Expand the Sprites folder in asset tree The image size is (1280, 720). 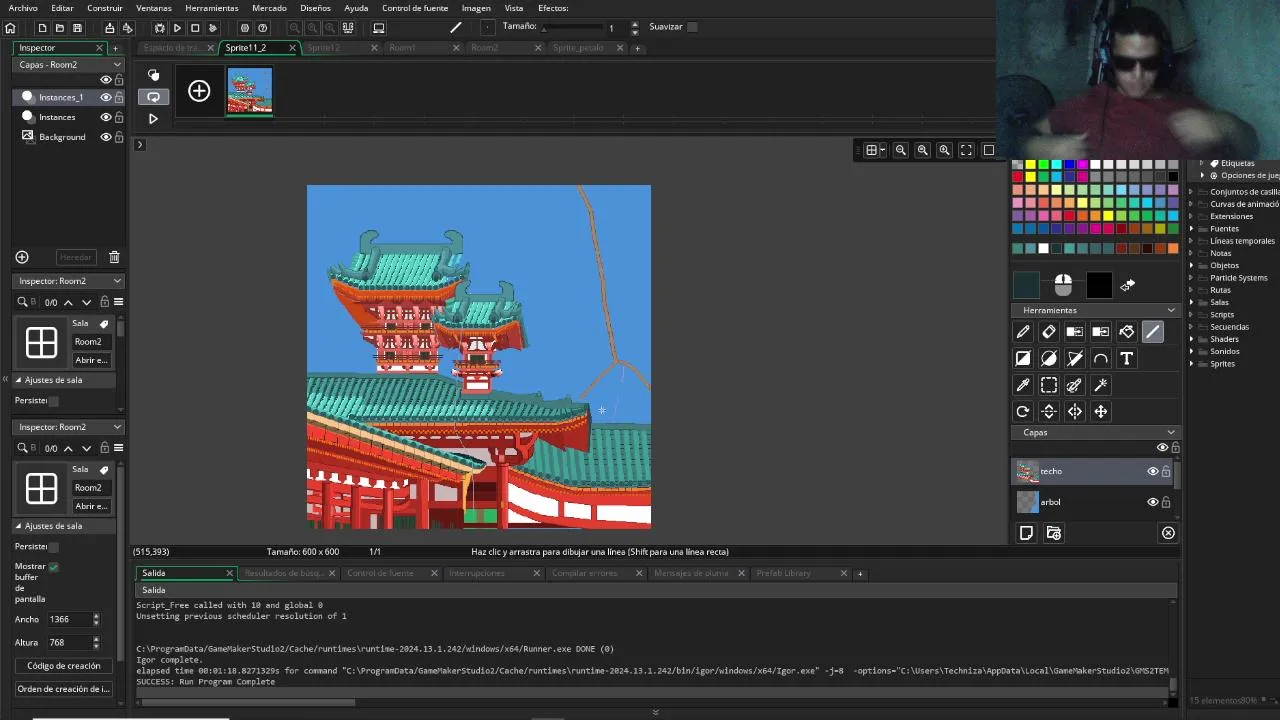click(x=1192, y=364)
